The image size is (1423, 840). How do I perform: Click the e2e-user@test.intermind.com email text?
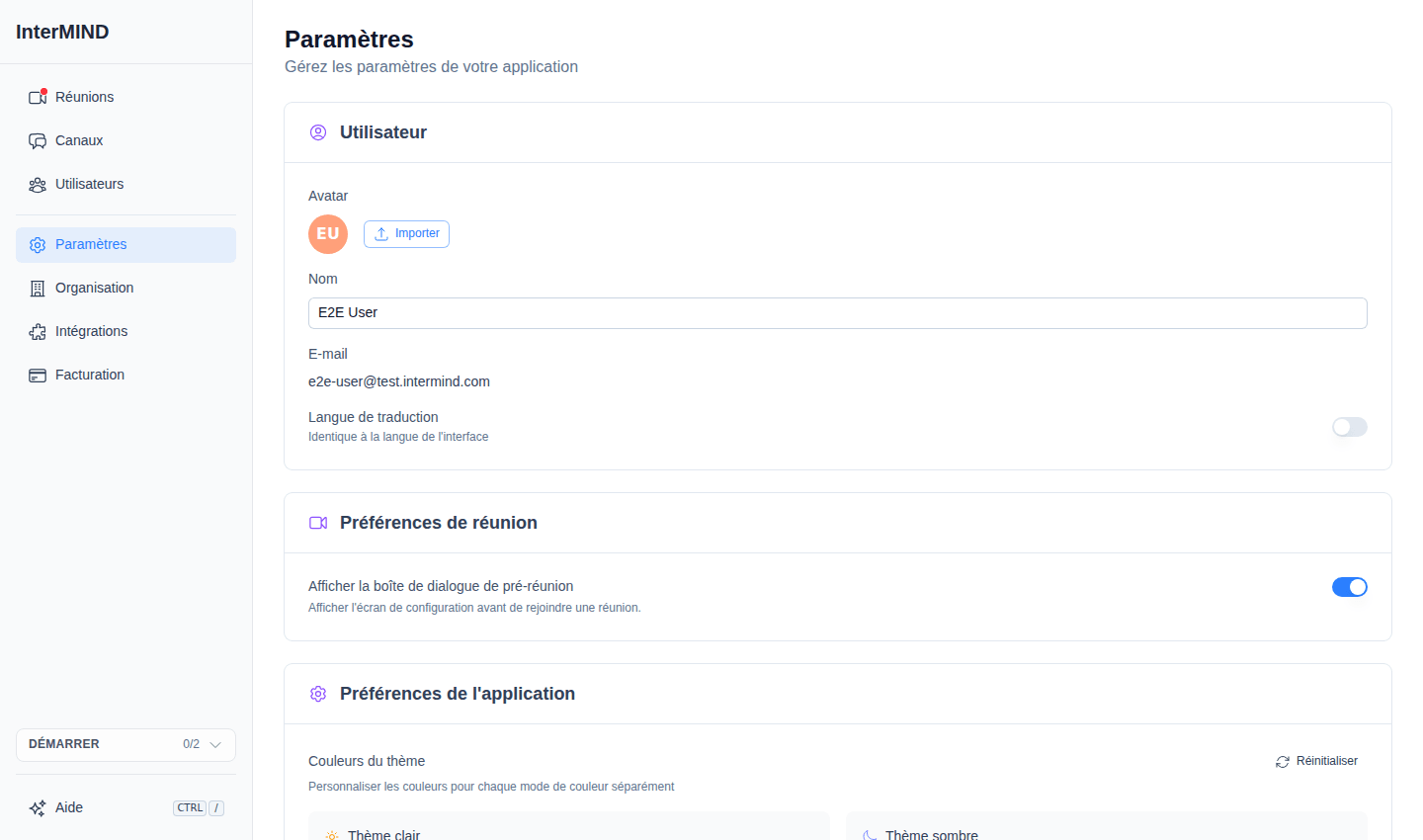click(x=399, y=381)
